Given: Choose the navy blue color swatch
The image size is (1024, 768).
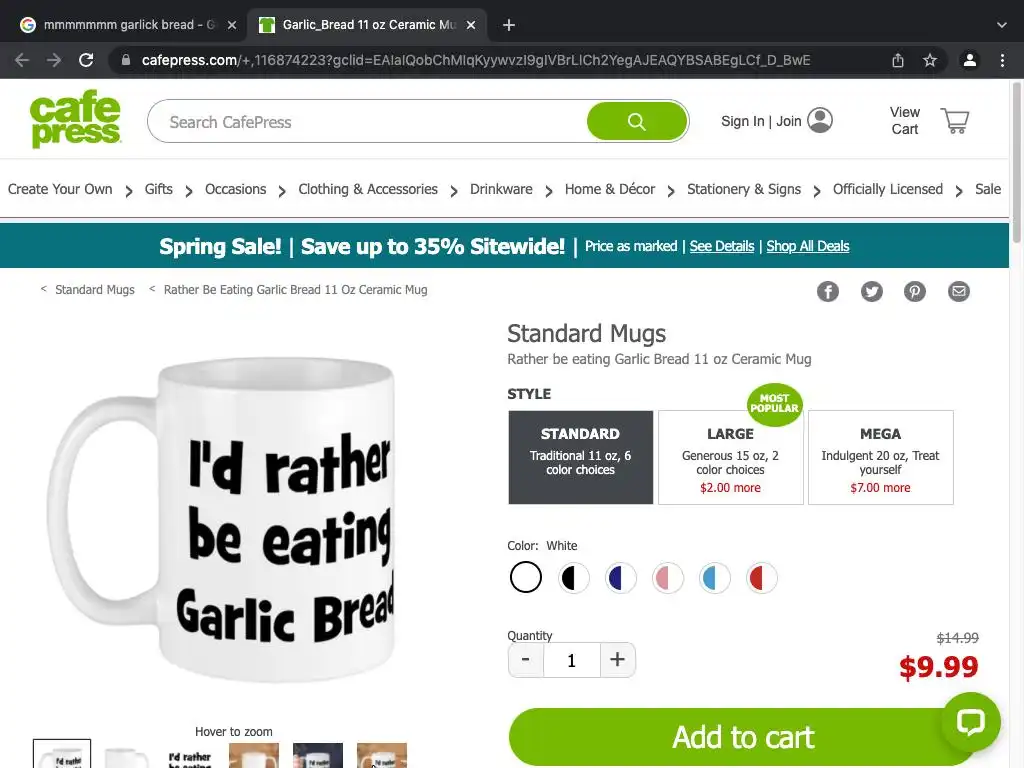Looking at the screenshot, I should (620, 578).
